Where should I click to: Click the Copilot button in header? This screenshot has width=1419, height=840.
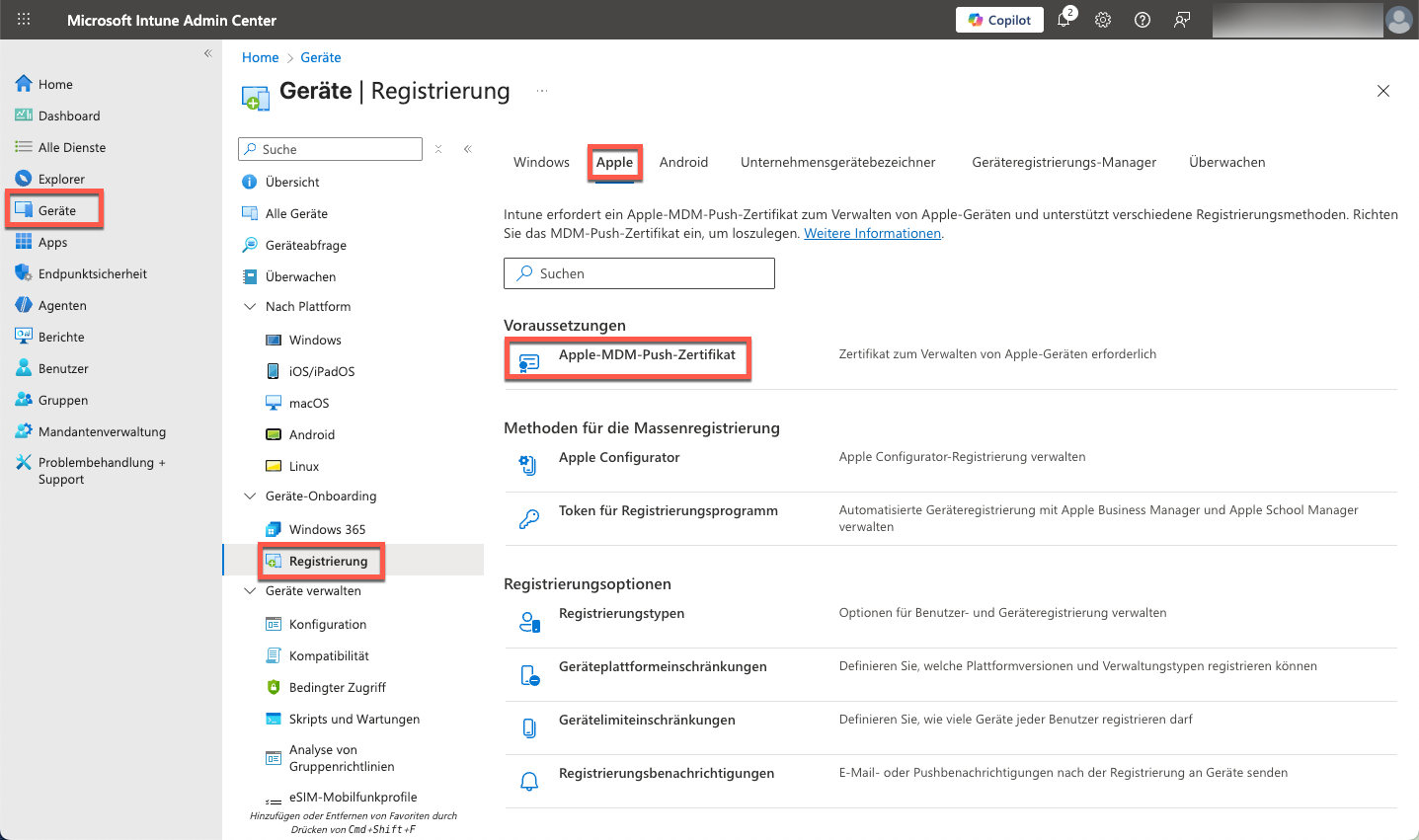(999, 20)
